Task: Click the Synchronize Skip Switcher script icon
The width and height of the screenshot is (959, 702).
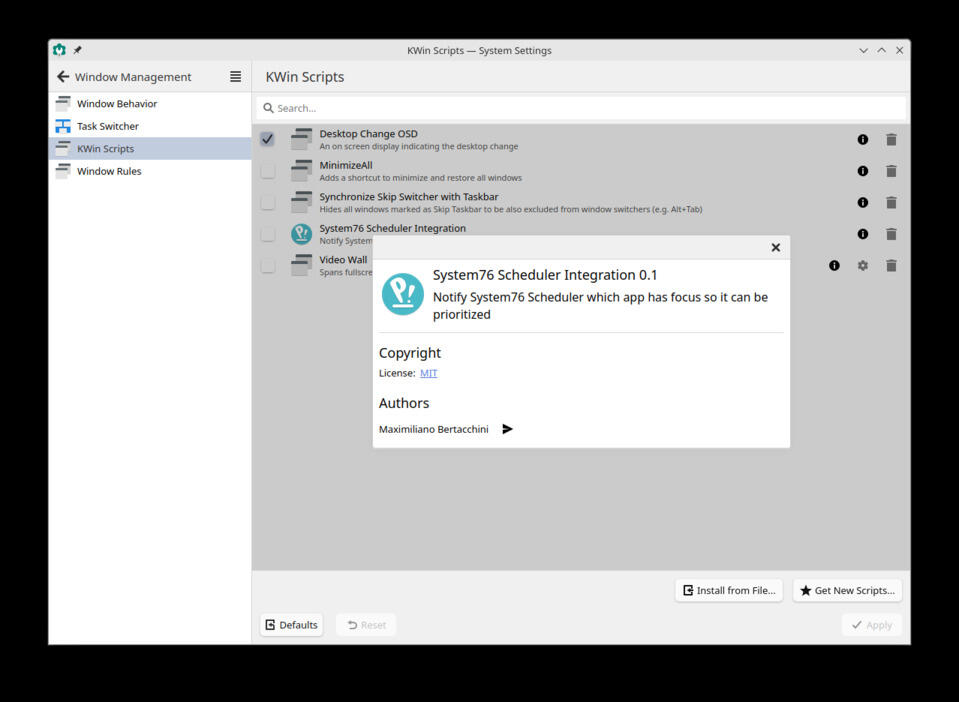Action: tap(302, 202)
